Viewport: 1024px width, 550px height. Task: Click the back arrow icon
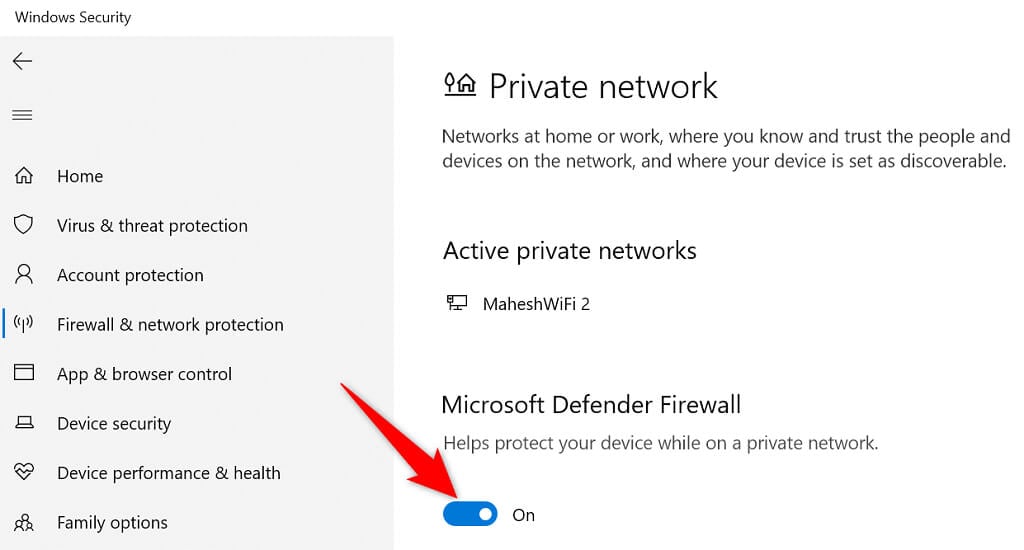(22, 62)
